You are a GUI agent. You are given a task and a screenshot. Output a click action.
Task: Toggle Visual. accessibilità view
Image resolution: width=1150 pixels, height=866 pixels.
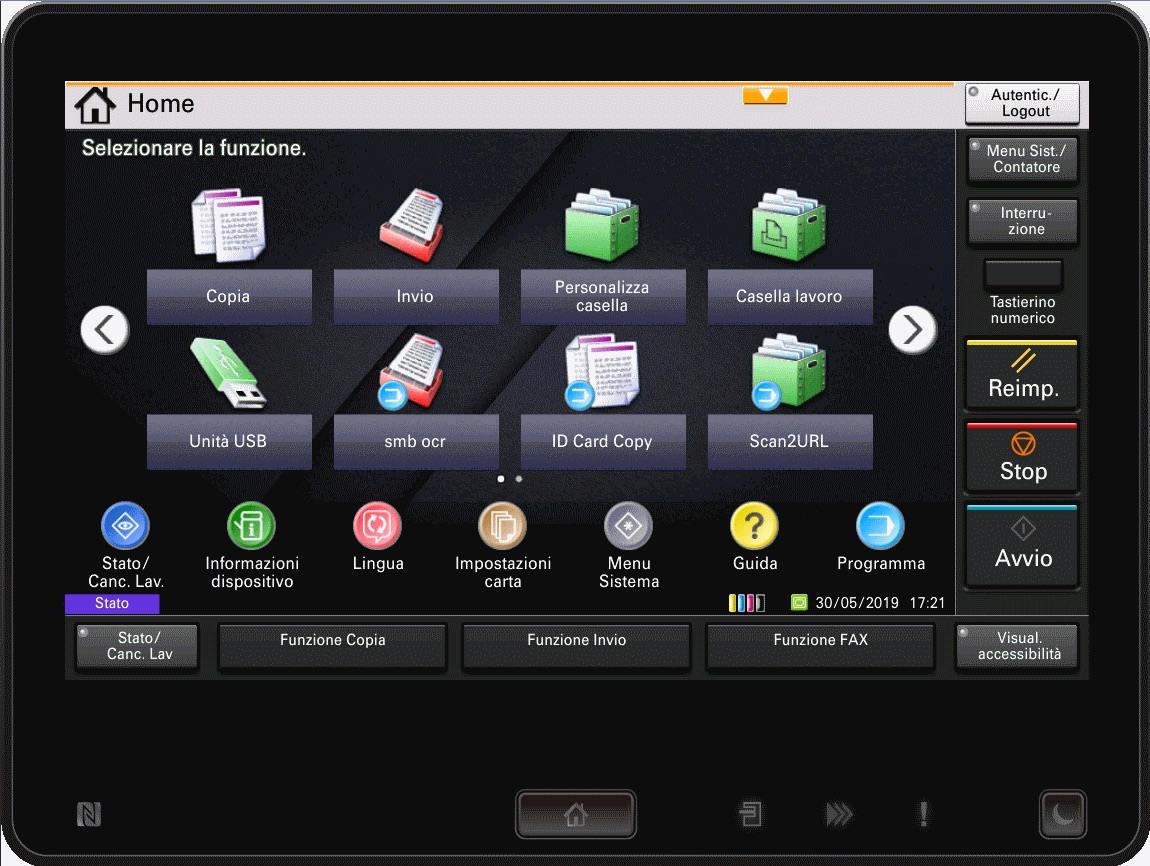tap(1017, 646)
